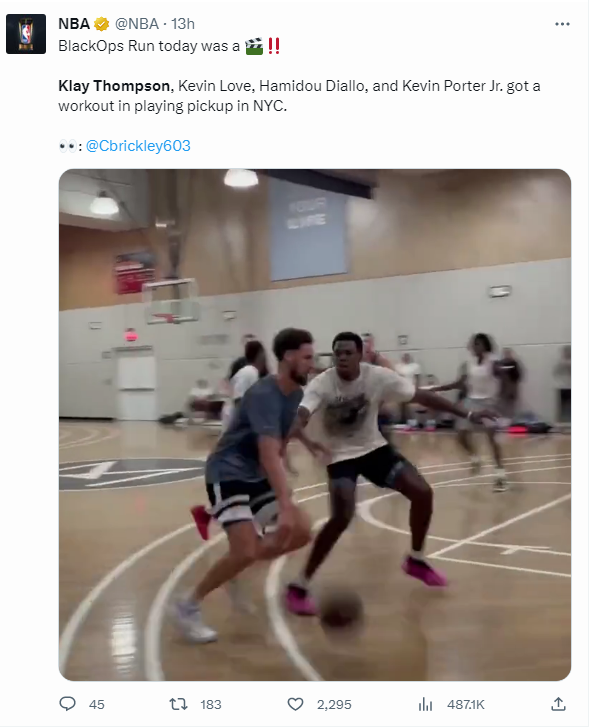Open the @Cbrickley603 mention link
The width and height of the screenshot is (590, 727).
coord(138,146)
